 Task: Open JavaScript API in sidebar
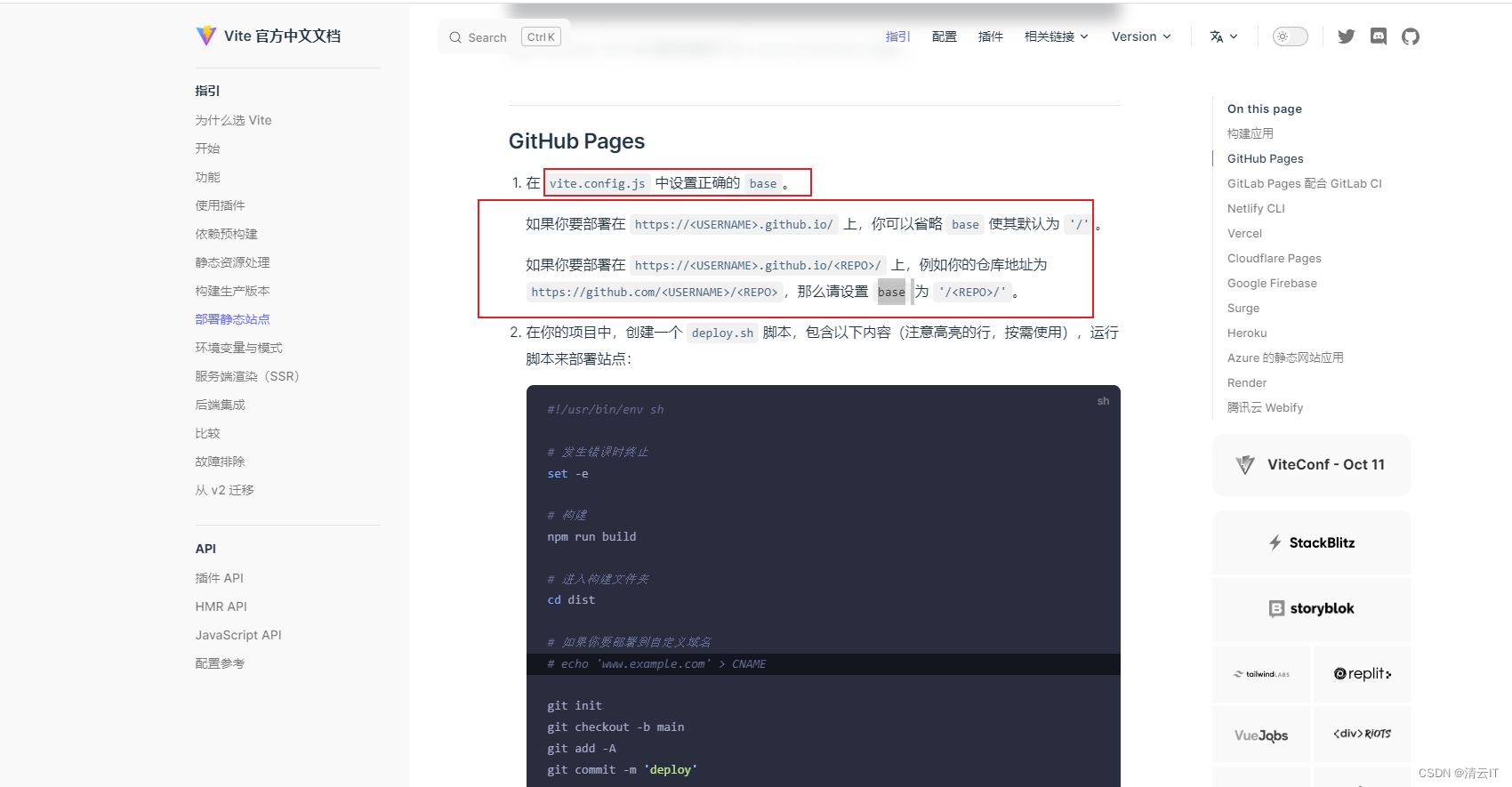pos(238,635)
